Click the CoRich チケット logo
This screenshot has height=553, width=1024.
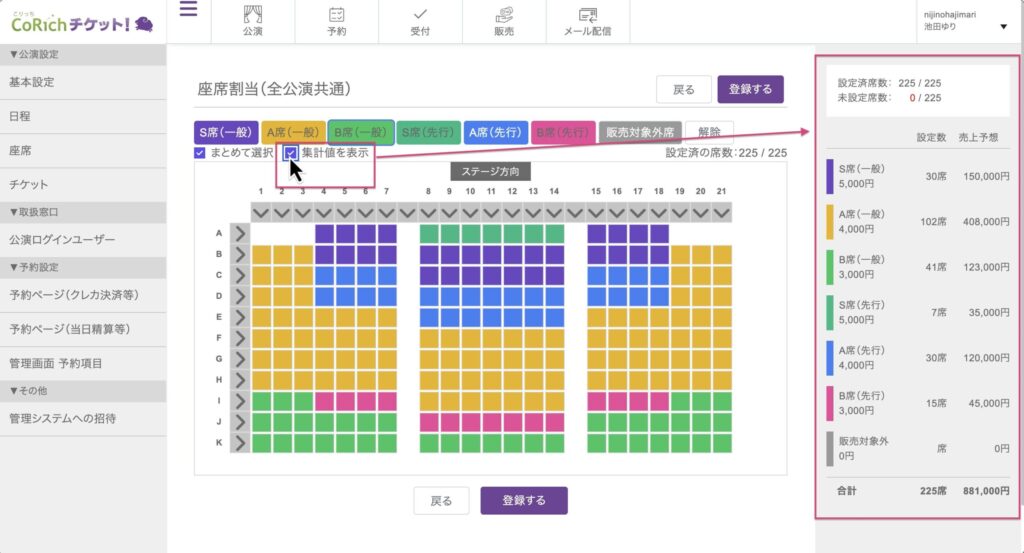pyautogui.click(x=81, y=22)
